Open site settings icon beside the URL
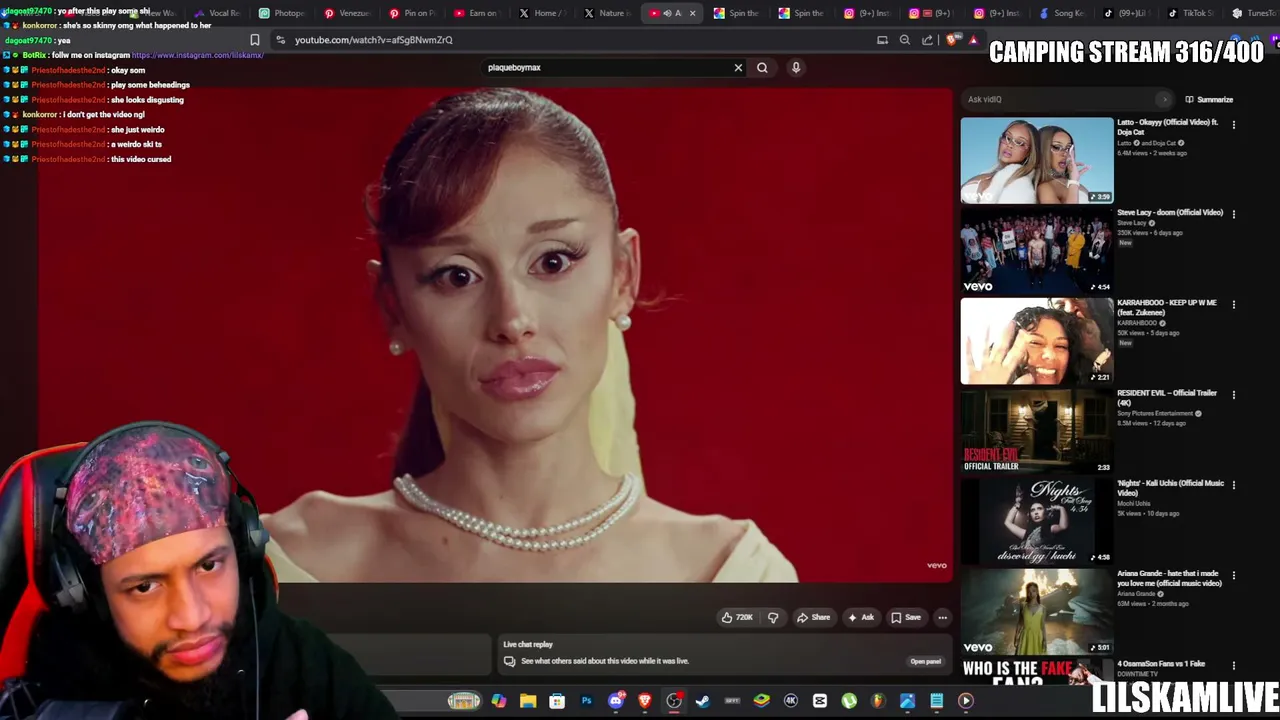Viewport: 1280px width, 720px height. pyautogui.click(x=280, y=40)
